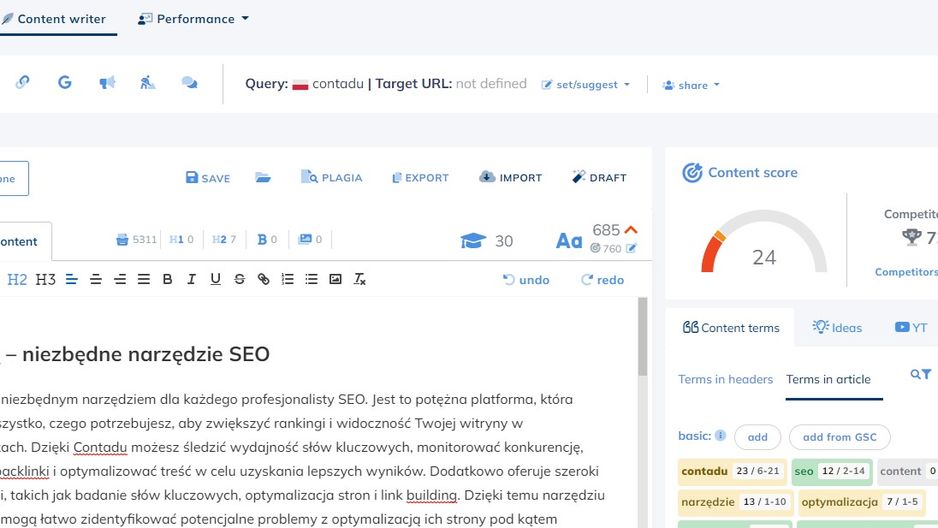Clear formatting with the Tx icon
The width and height of the screenshot is (938, 528).
point(359,279)
